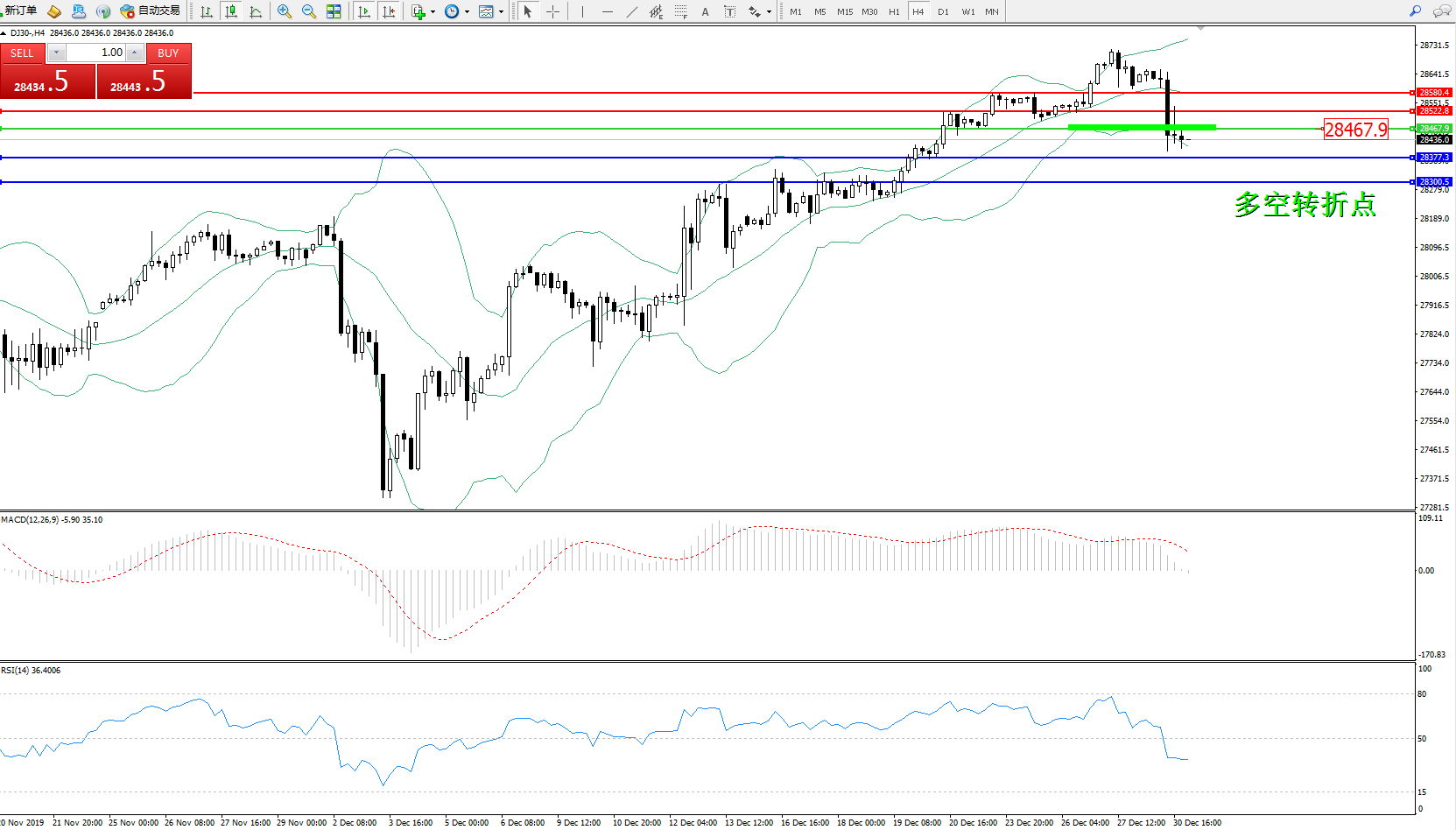Expand the indicators list dropdown arrow
1456x830 pixels.
433,12
